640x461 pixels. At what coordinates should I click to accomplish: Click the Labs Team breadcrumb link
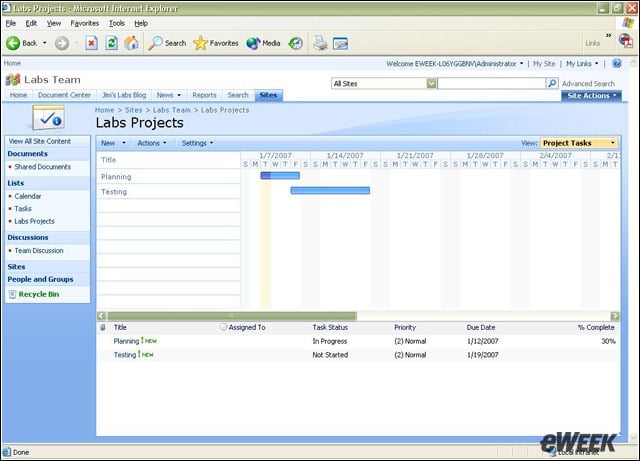(171, 110)
